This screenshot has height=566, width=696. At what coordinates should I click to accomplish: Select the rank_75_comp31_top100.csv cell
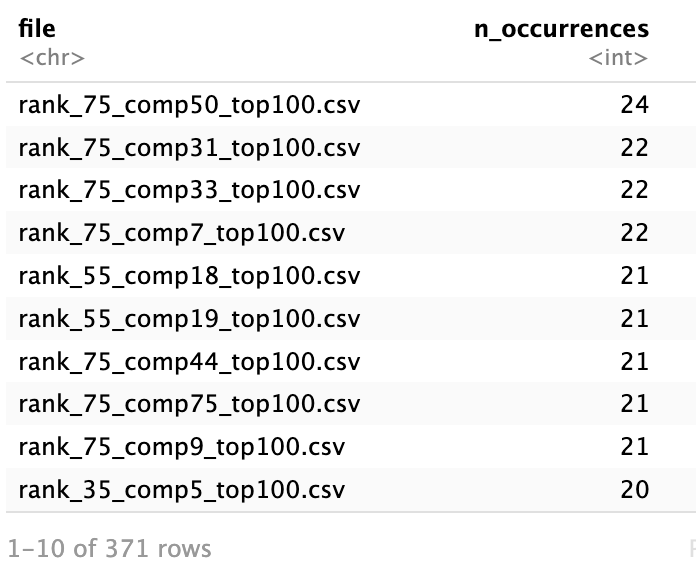(x=189, y=148)
